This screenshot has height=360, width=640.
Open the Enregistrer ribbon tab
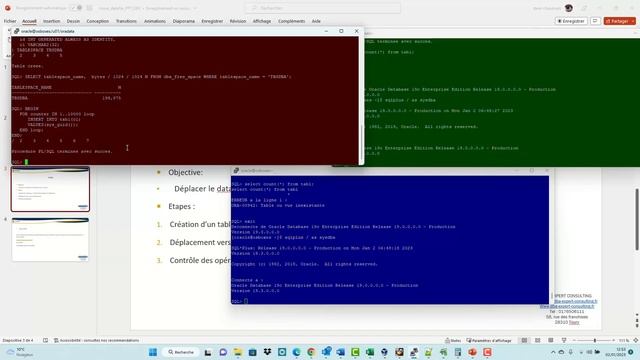tap(212, 21)
